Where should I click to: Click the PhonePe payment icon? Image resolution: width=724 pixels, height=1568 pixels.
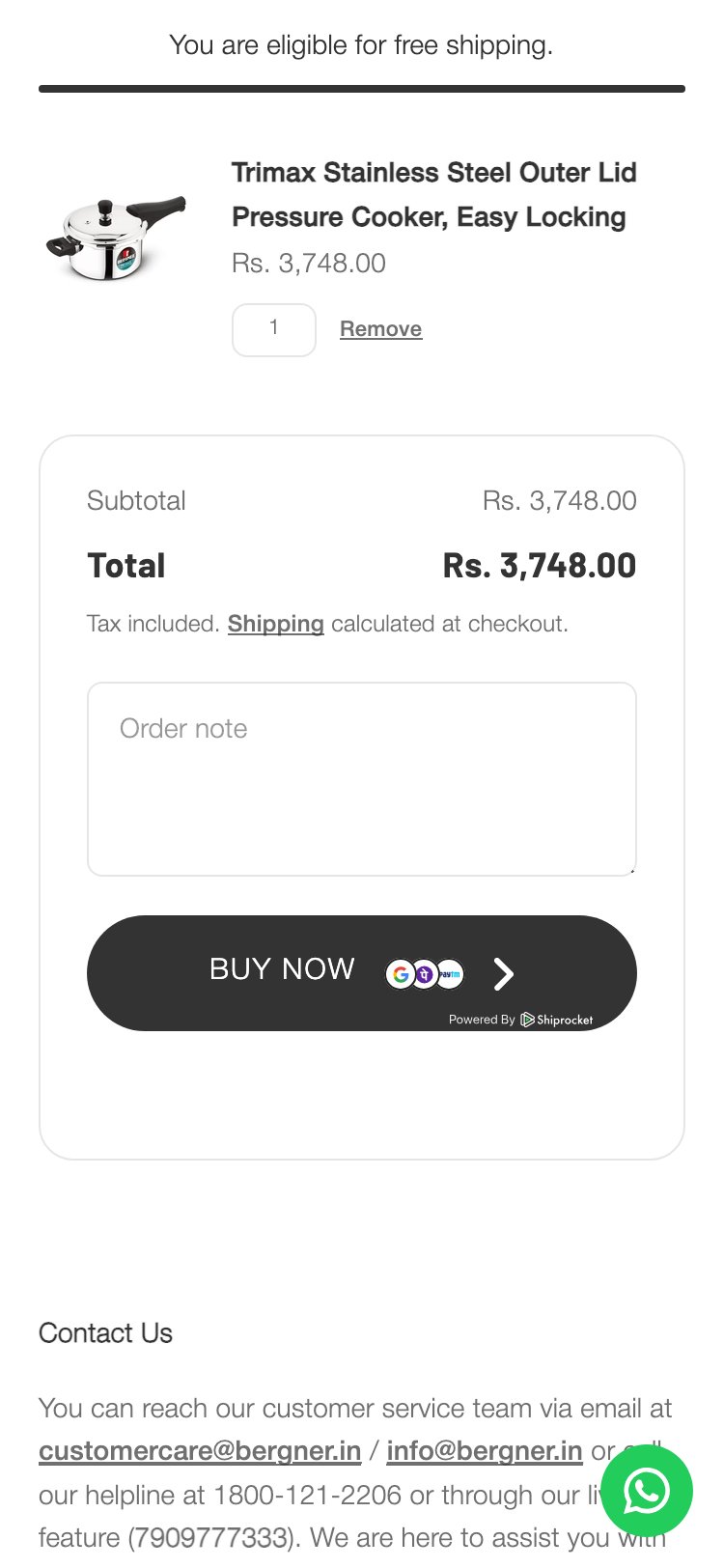425,974
